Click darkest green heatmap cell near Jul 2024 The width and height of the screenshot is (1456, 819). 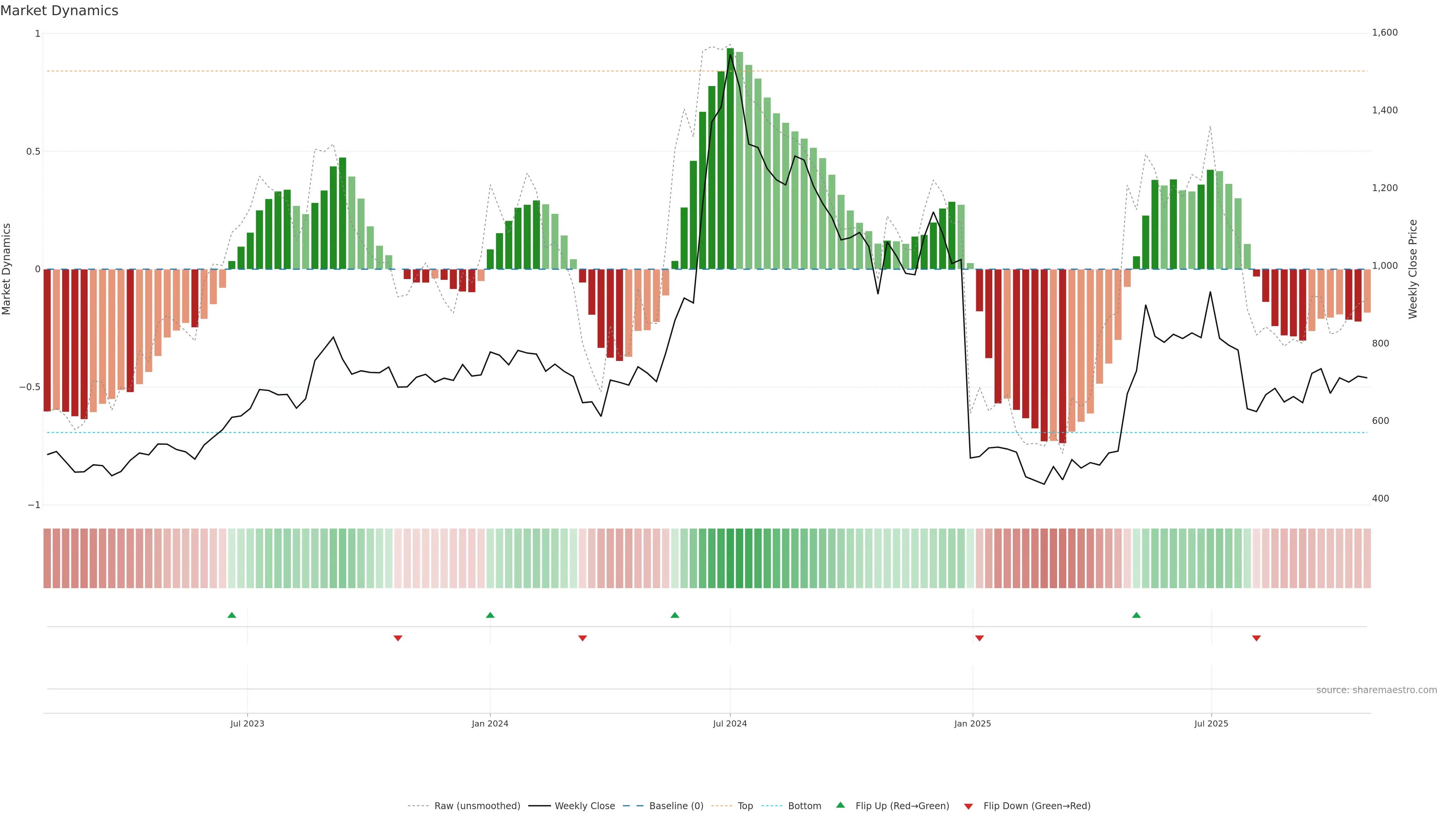coord(730,558)
